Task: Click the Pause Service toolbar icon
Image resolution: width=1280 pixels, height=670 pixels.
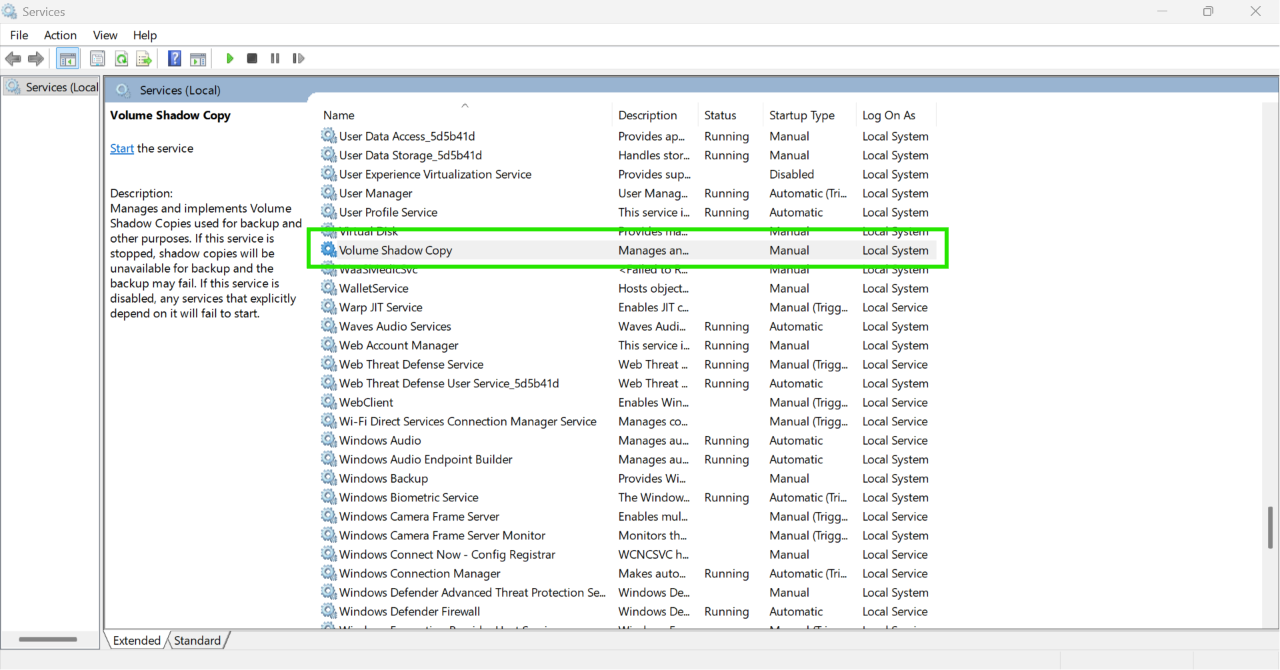Action: click(275, 59)
